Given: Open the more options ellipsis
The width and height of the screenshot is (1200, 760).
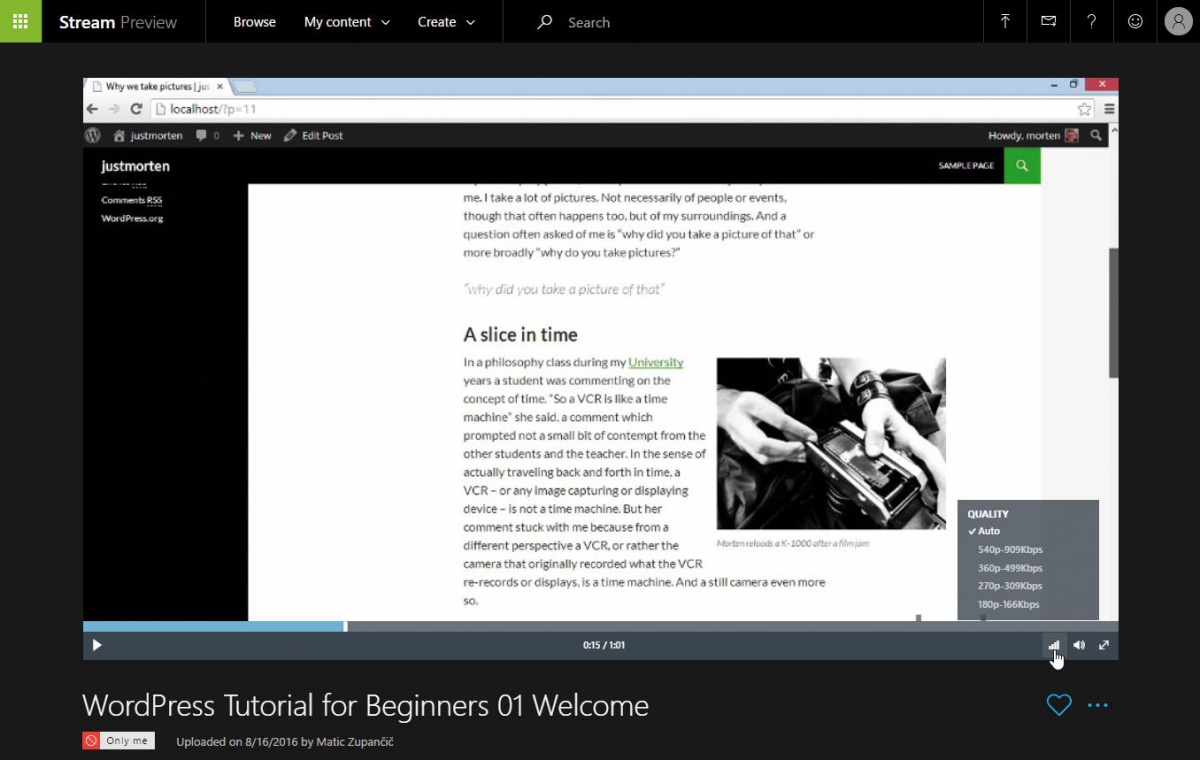Looking at the screenshot, I should [1098, 705].
